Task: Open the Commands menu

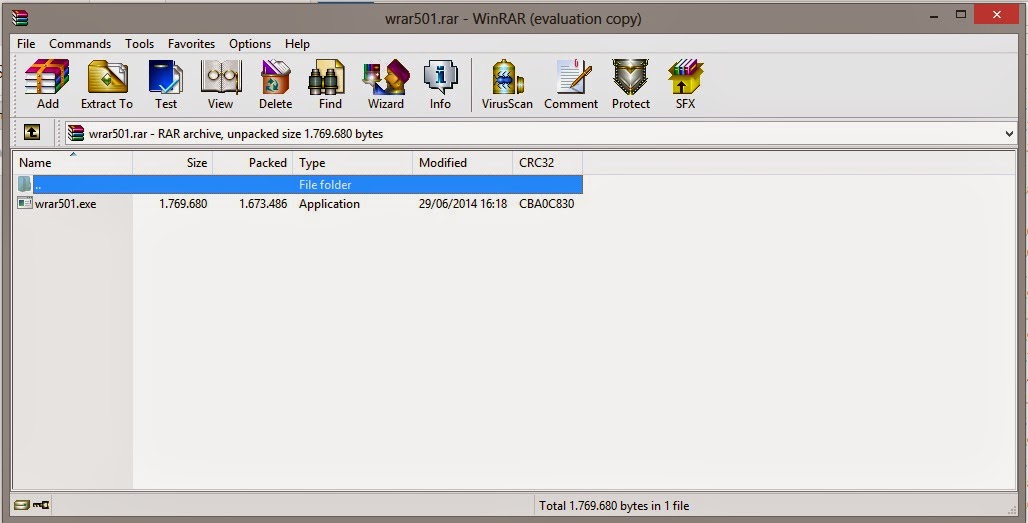Action: [x=80, y=44]
